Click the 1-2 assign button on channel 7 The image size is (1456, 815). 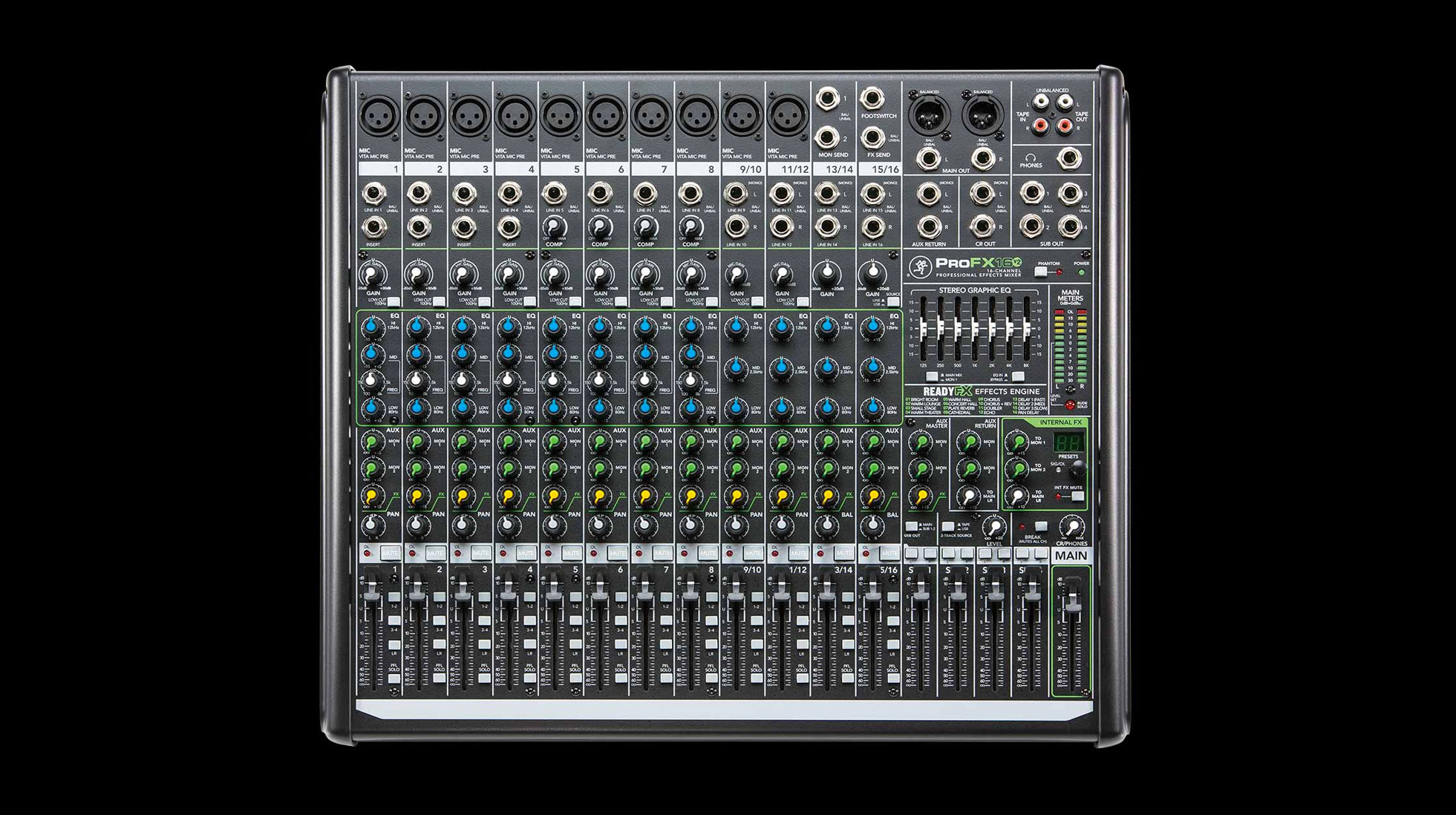coord(666,596)
